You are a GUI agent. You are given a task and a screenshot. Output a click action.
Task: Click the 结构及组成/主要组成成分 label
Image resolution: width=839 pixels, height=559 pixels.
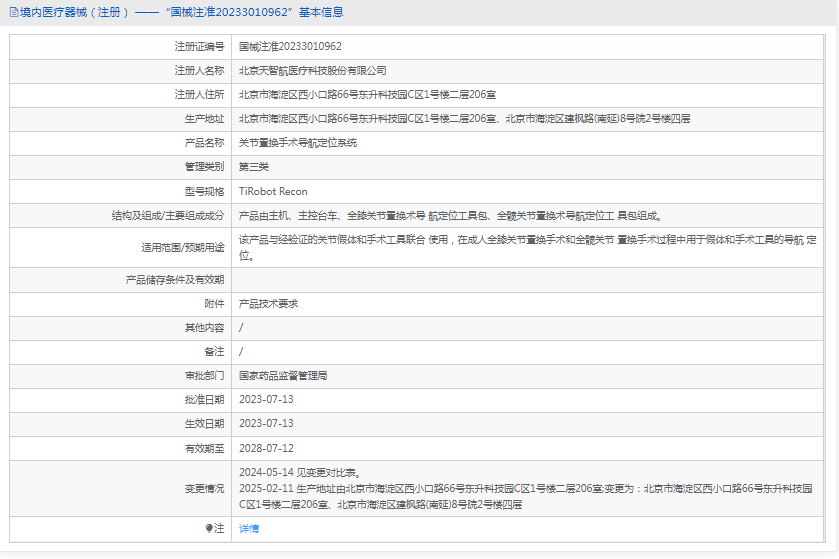click(x=168, y=216)
